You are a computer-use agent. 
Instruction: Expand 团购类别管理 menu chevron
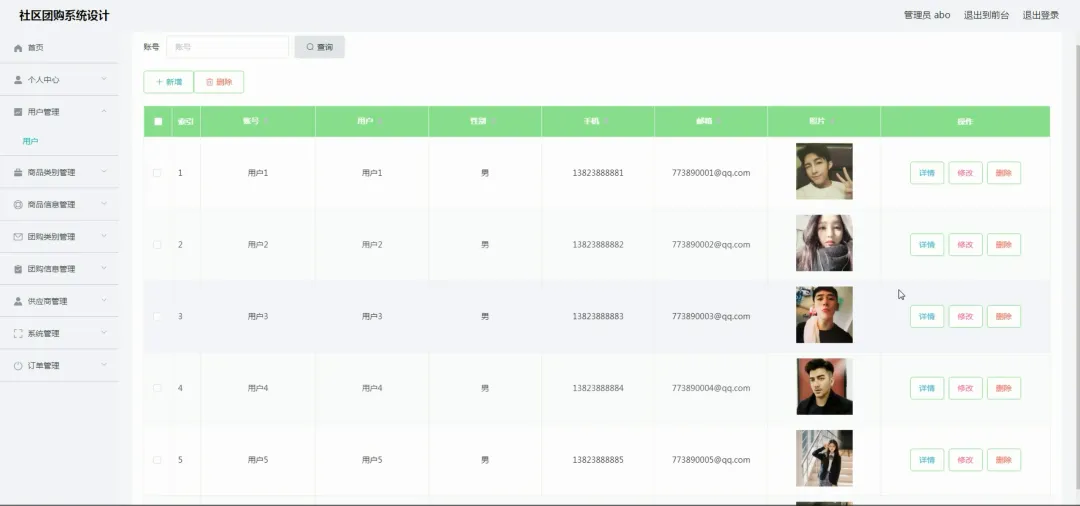(x=104, y=236)
